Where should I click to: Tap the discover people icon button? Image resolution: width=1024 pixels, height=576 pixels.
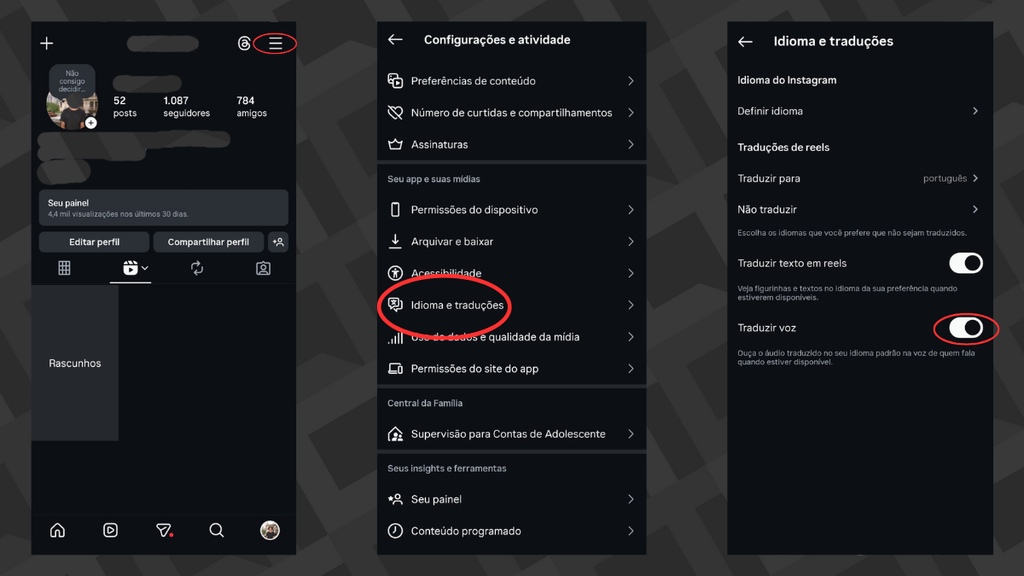point(278,242)
